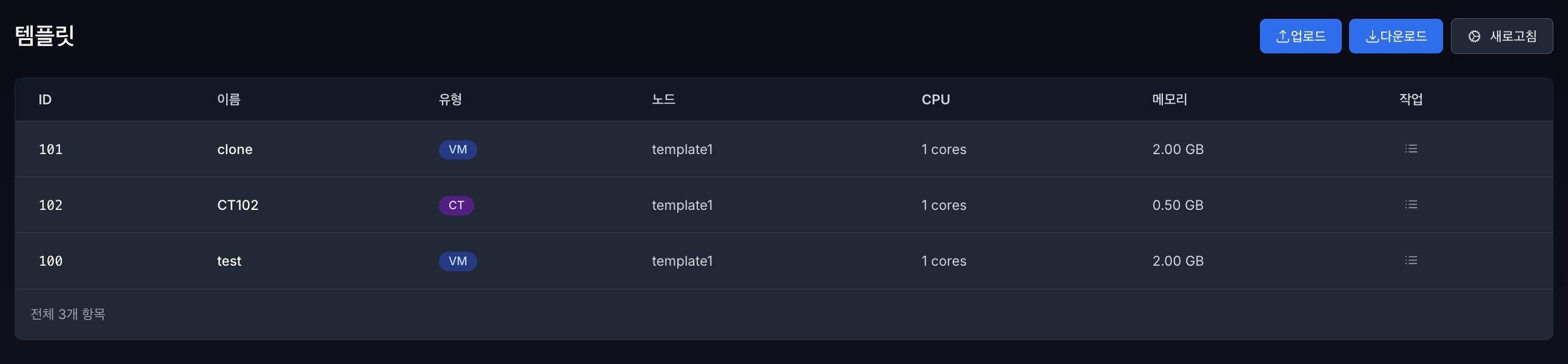Image resolution: width=1568 pixels, height=364 pixels.
Task: Click the 메모리 column header
Action: 1169,100
